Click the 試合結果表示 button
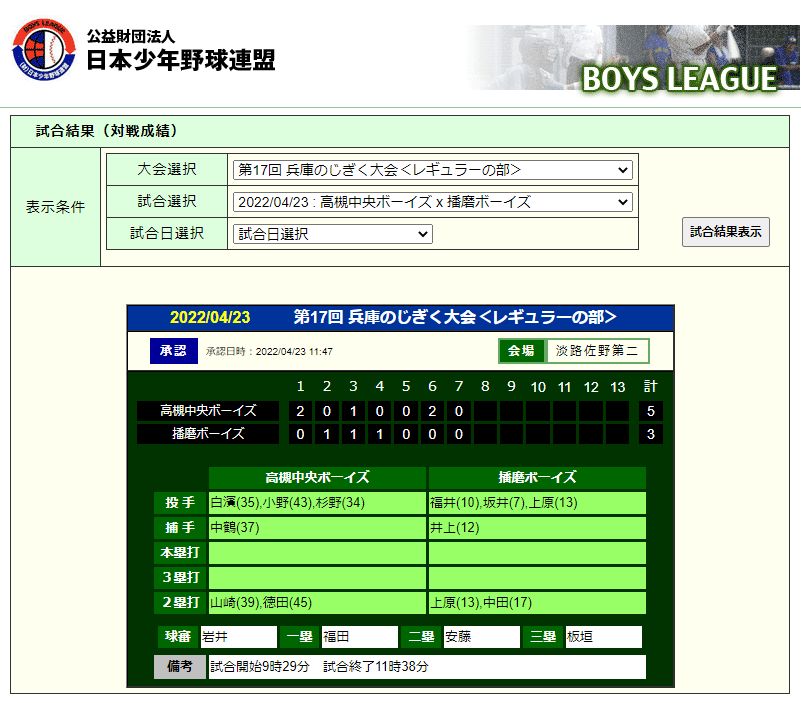The image size is (801, 703). pos(725,232)
